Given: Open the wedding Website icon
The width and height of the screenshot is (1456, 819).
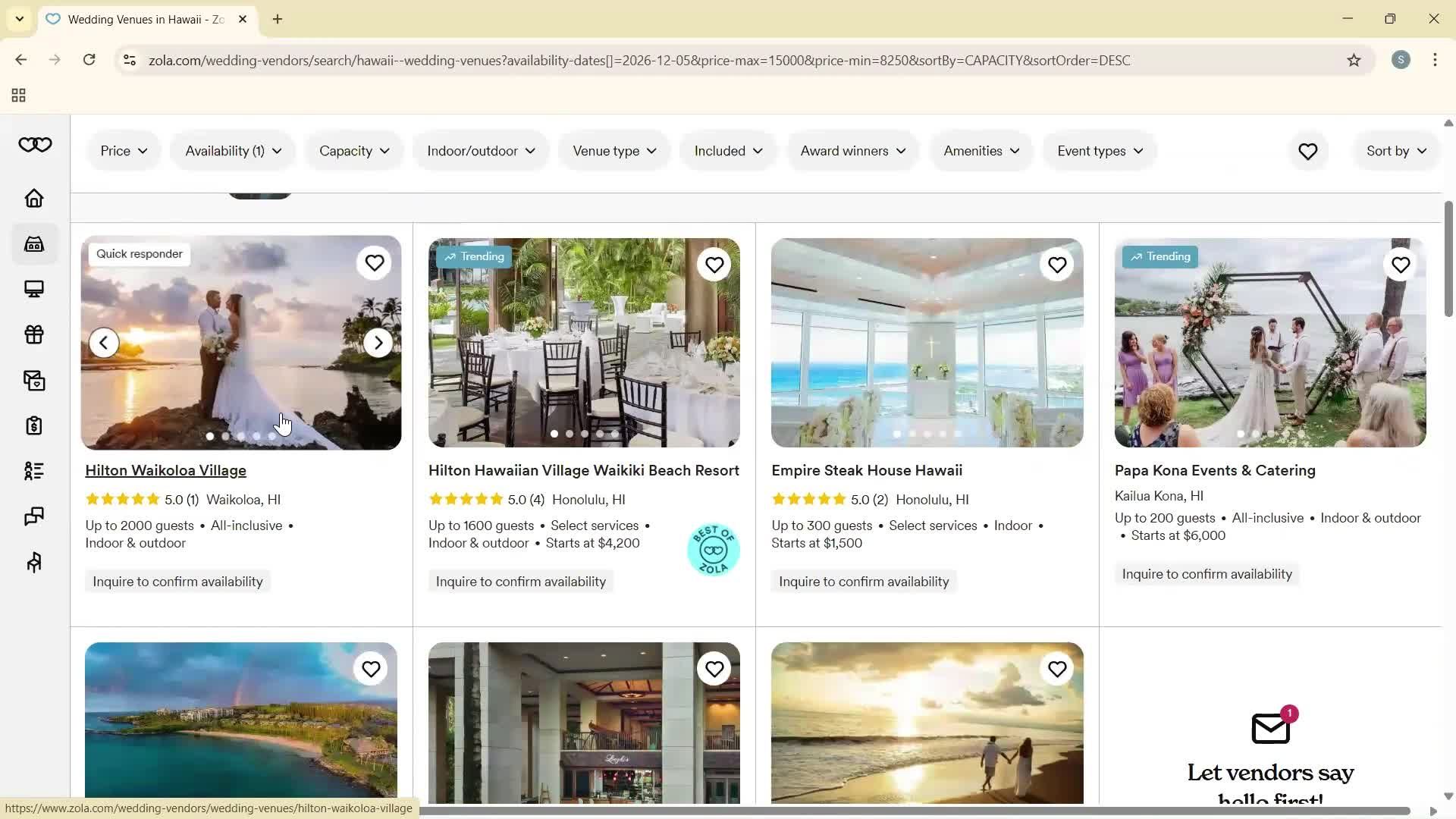Looking at the screenshot, I should point(33,289).
